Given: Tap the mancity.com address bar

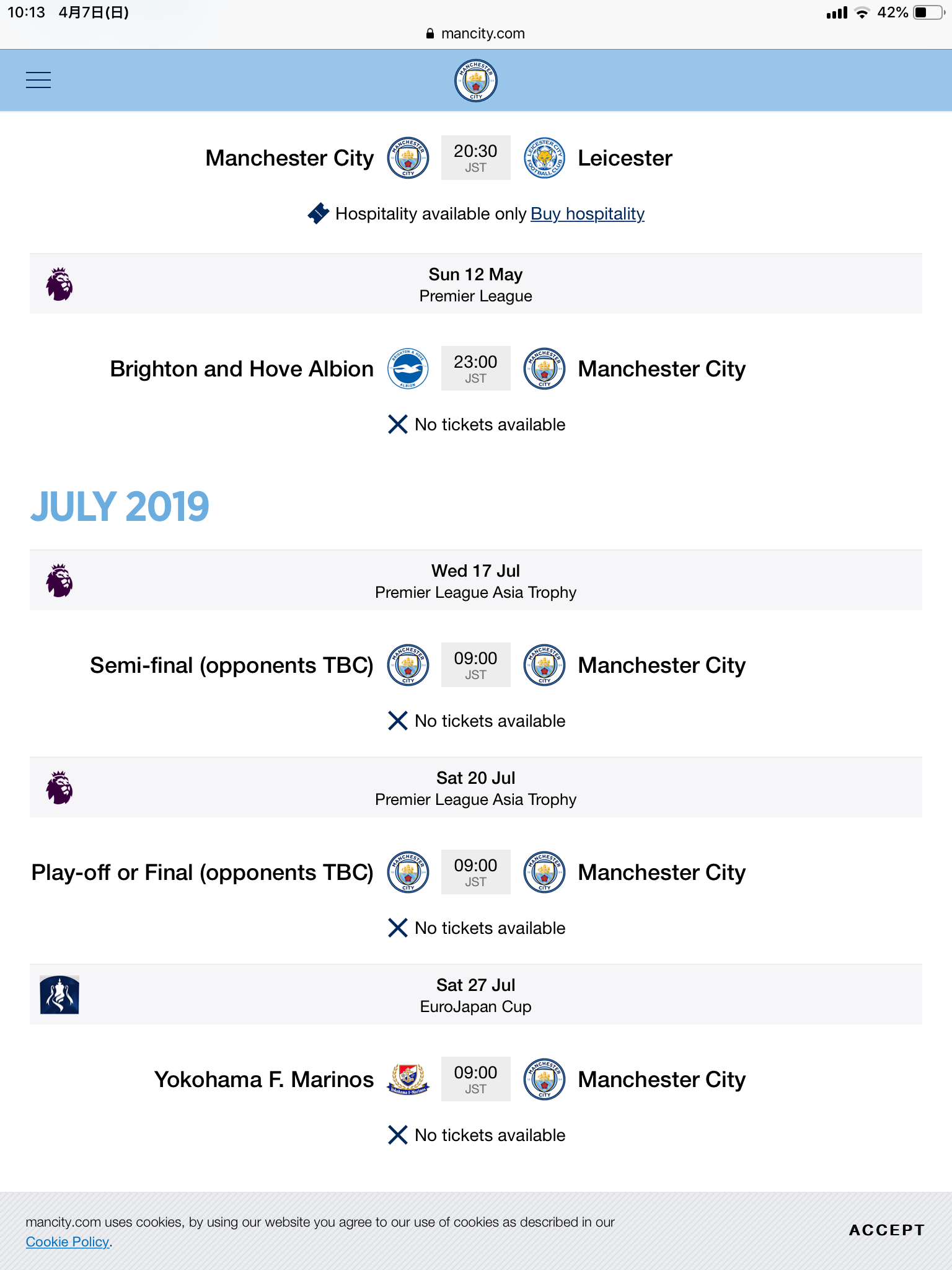Looking at the screenshot, I should pyautogui.click(x=476, y=33).
